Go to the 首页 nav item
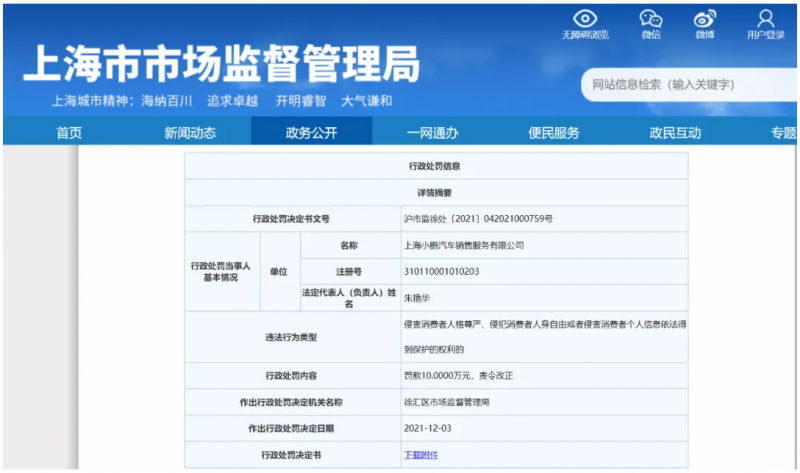The image size is (800, 473). point(69,133)
